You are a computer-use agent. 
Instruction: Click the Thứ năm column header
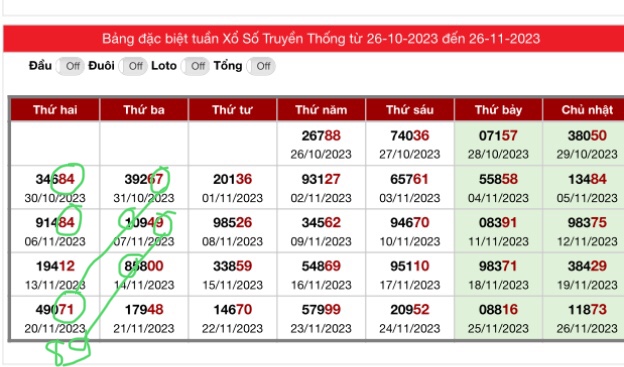coord(321,110)
